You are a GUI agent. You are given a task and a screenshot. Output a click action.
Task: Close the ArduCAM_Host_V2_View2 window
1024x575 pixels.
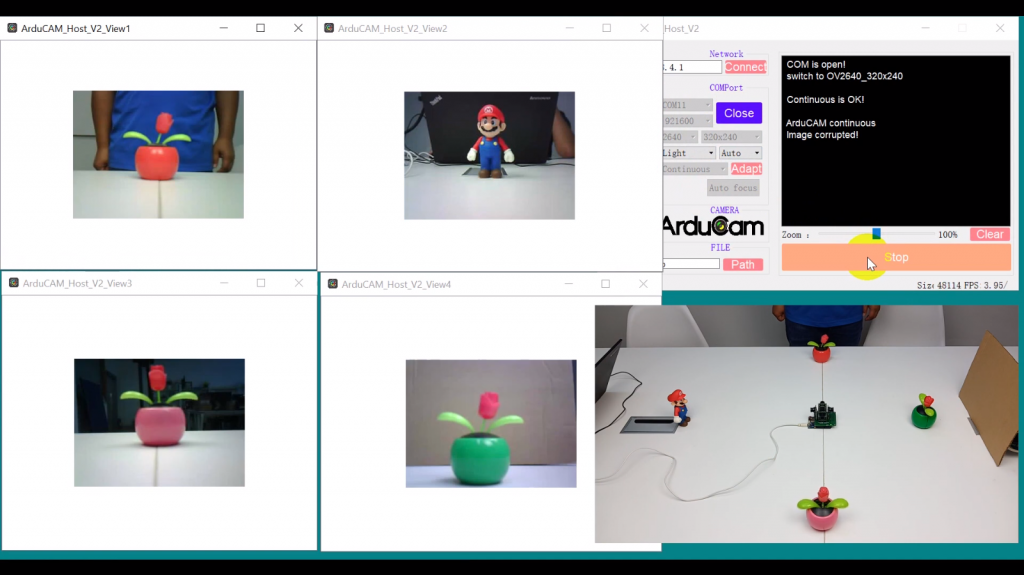[x=645, y=28]
